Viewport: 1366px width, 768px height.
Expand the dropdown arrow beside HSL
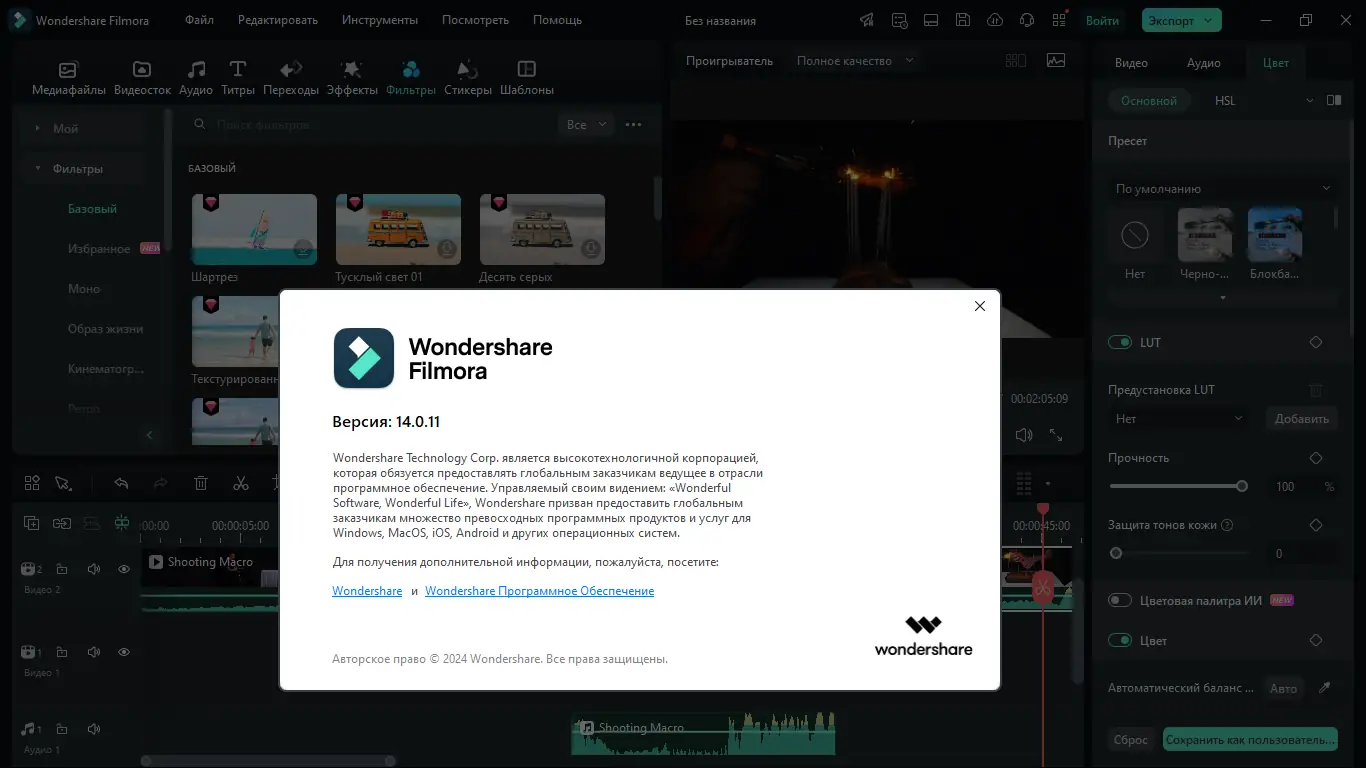pos(1310,100)
